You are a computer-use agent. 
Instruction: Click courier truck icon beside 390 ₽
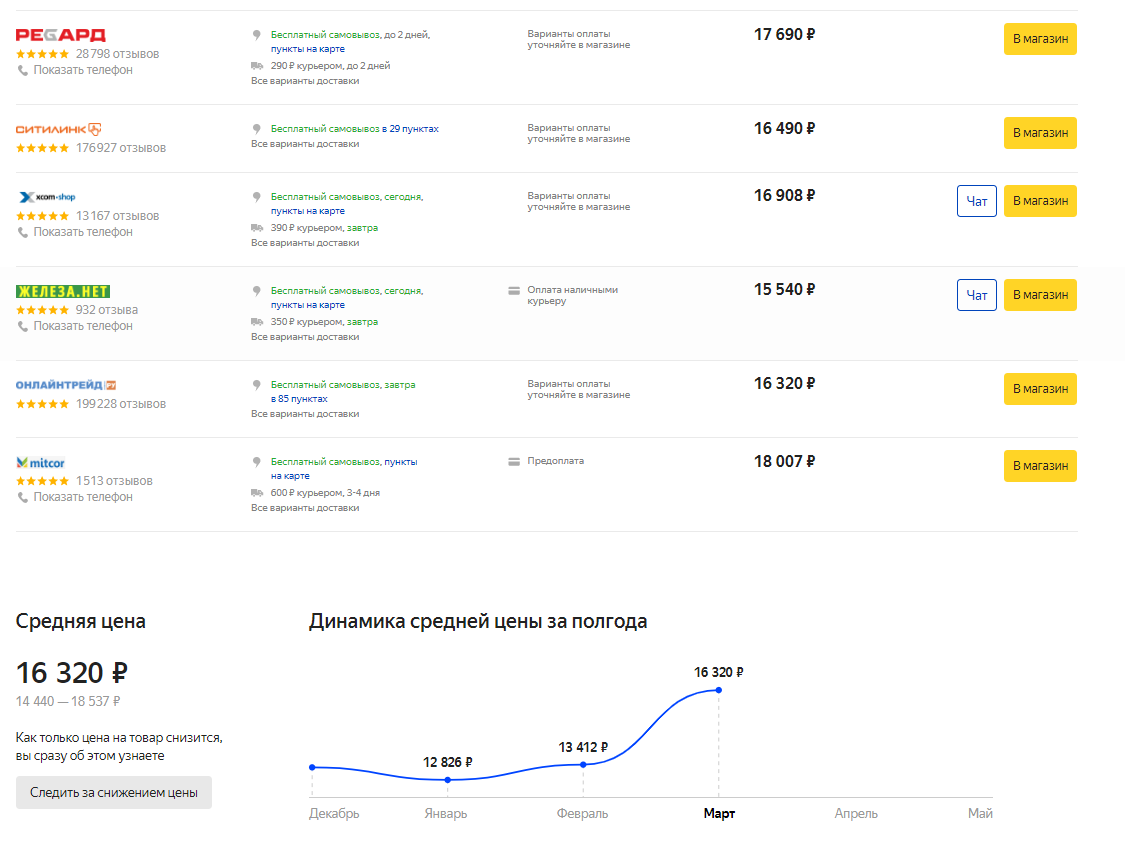click(x=257, y=228)
